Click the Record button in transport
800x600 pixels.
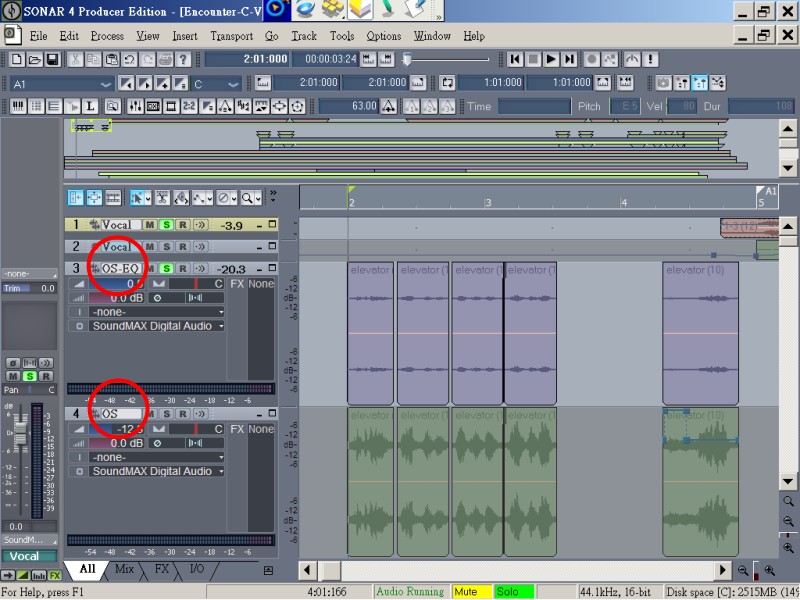[591, 60]
